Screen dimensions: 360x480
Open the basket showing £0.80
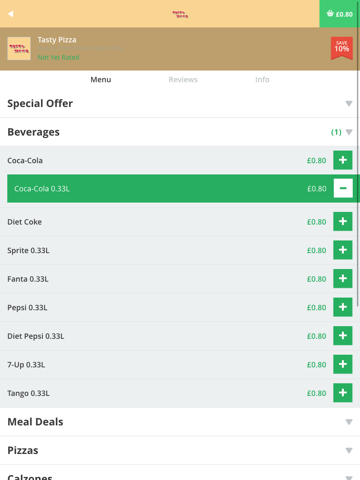tap(339, 14)
